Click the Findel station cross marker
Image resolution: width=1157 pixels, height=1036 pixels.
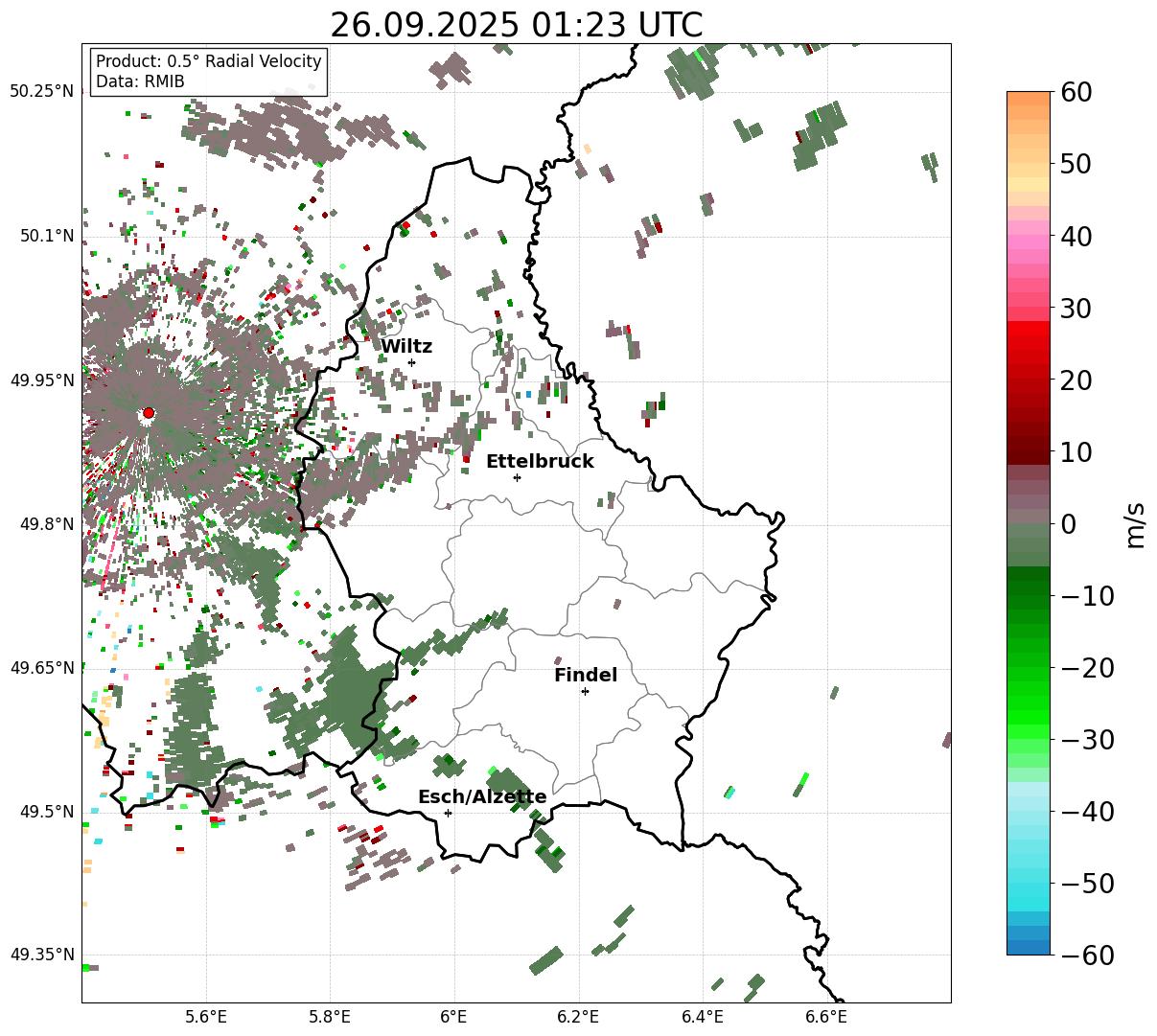click(x=585, y=691)
